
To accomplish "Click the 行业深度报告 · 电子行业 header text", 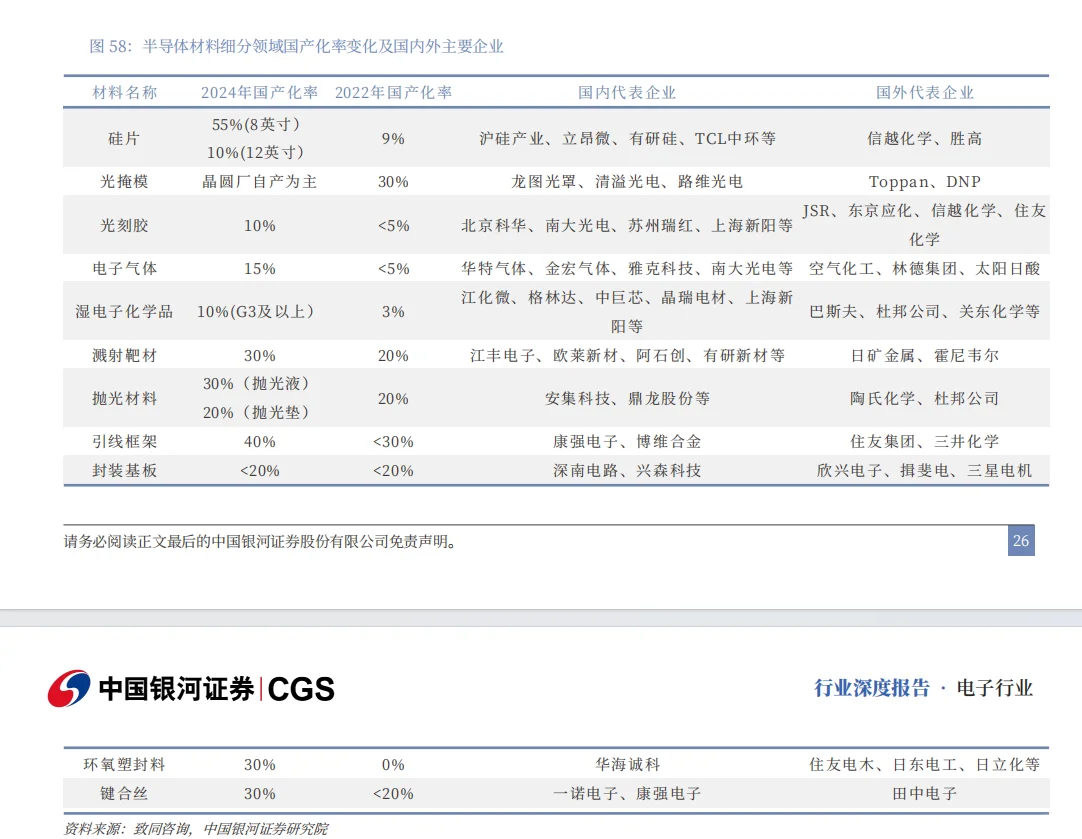I will [x=923, y=688].
